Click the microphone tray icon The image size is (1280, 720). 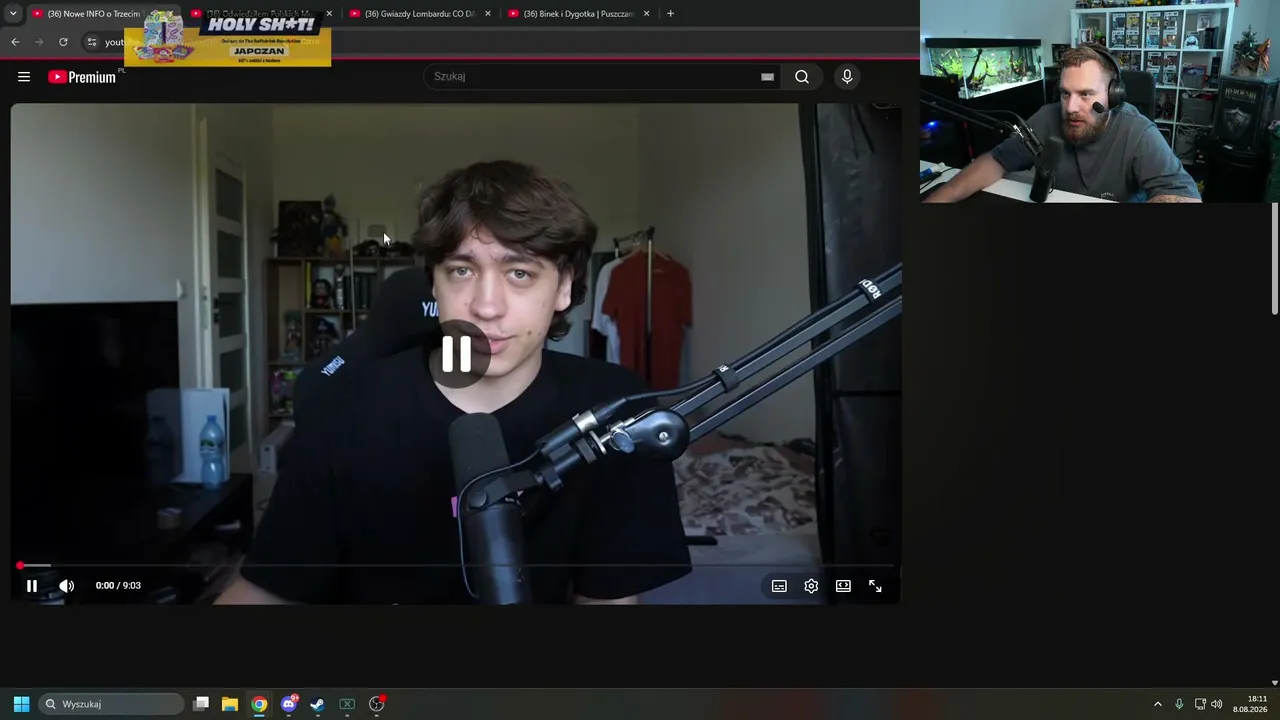tap(1179, 704)
